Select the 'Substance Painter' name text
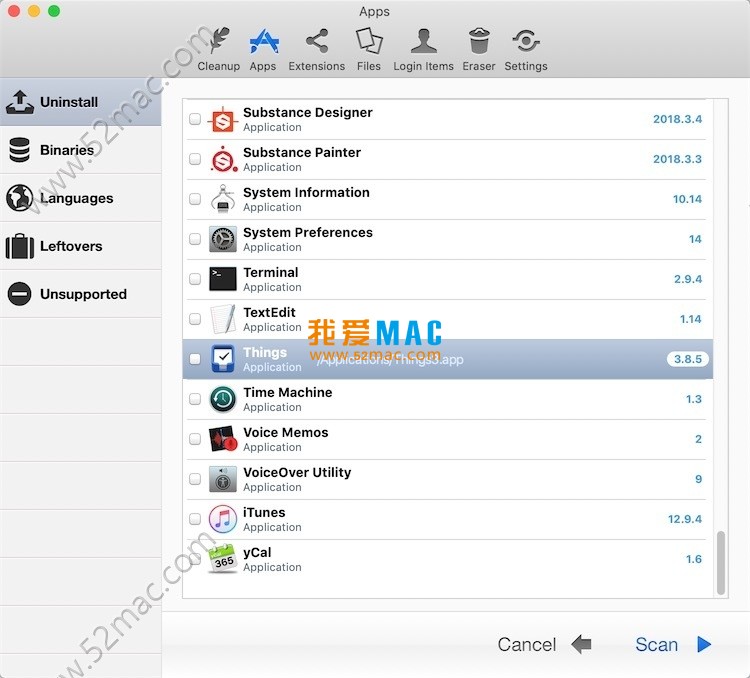750x678 pixels. [302, 152]
